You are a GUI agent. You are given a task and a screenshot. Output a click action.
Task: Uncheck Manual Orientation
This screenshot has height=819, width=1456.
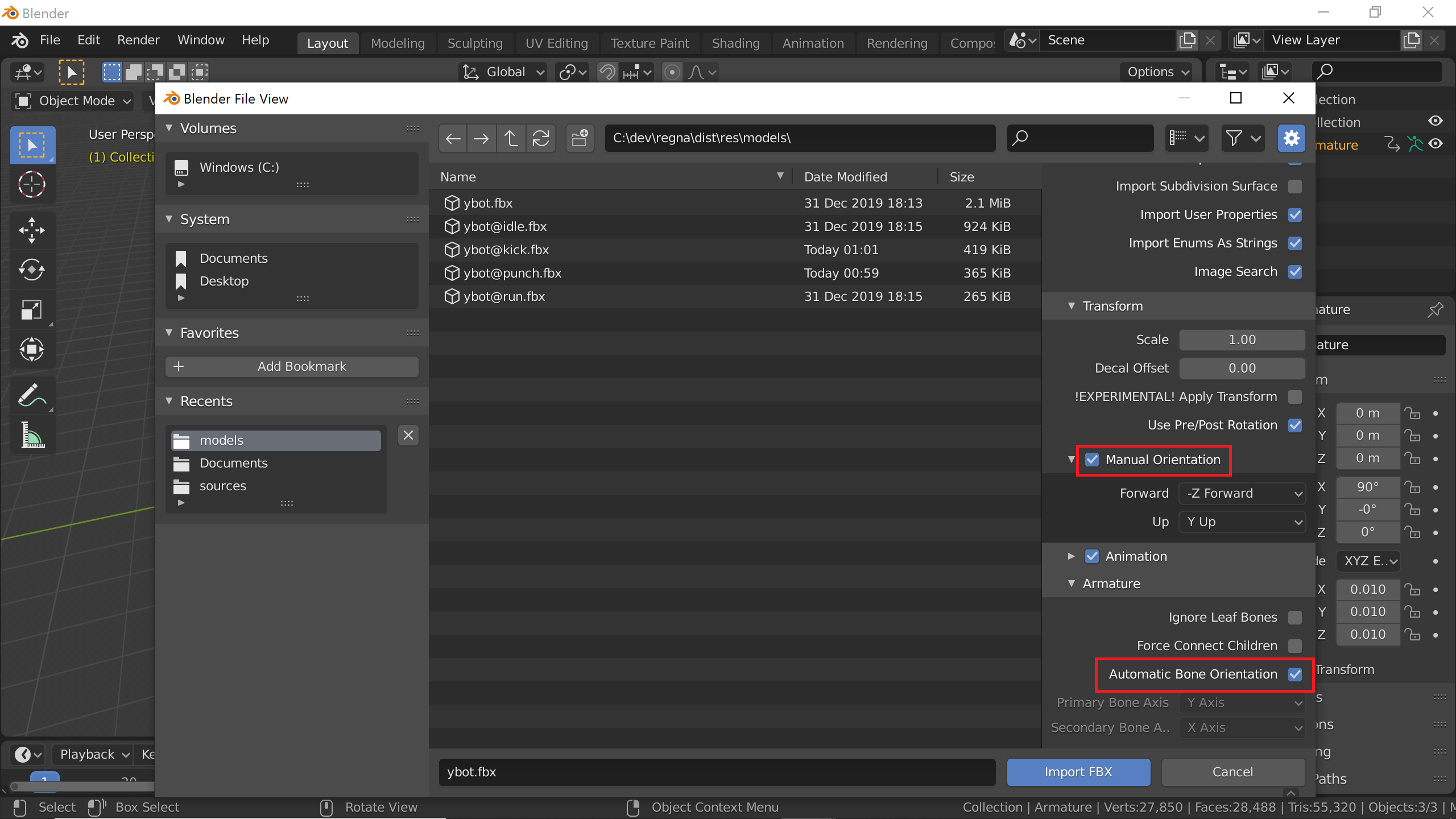1092,460
